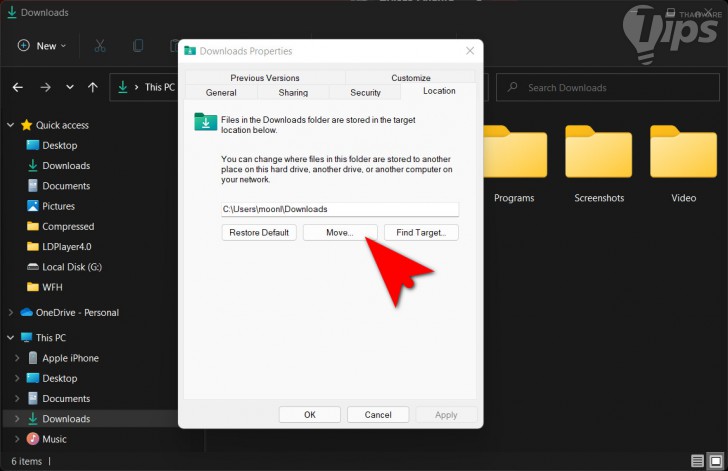Screen dimensions: 728x471
Task: Click Restore Default button
Action: tap(259, 233)
